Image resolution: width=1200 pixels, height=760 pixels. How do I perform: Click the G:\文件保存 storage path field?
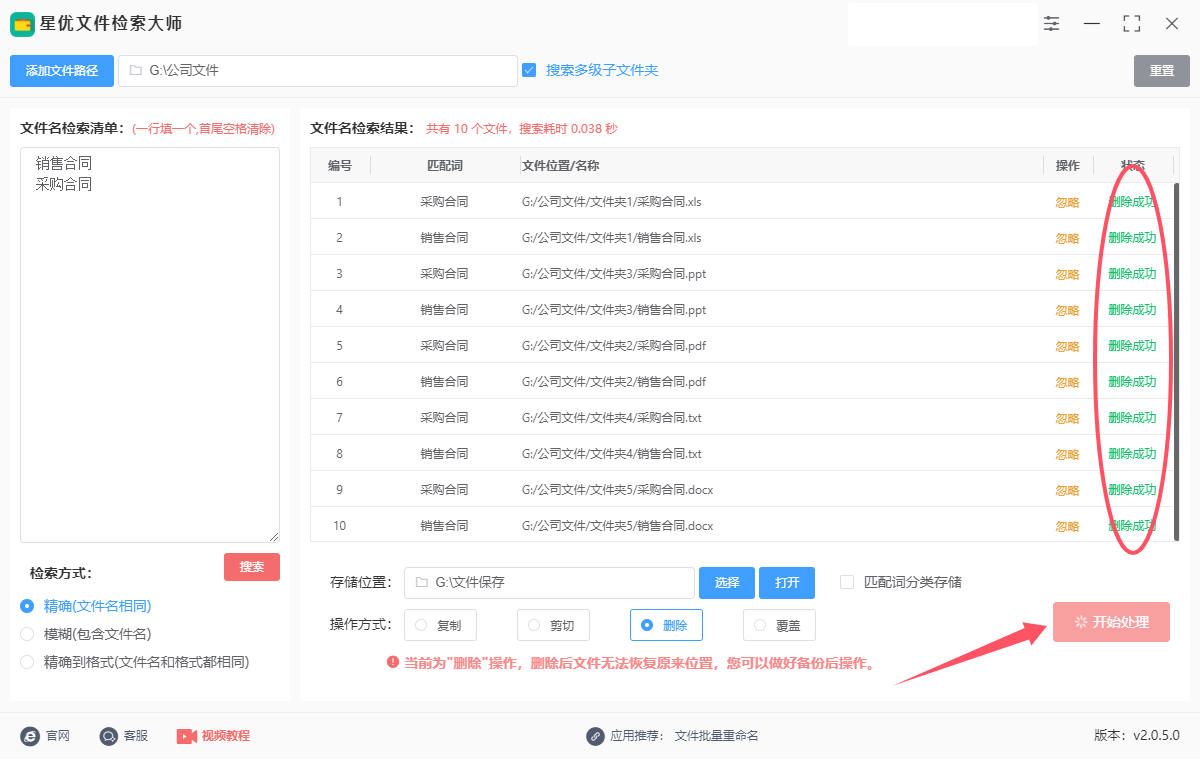click(x=549, y=583)
